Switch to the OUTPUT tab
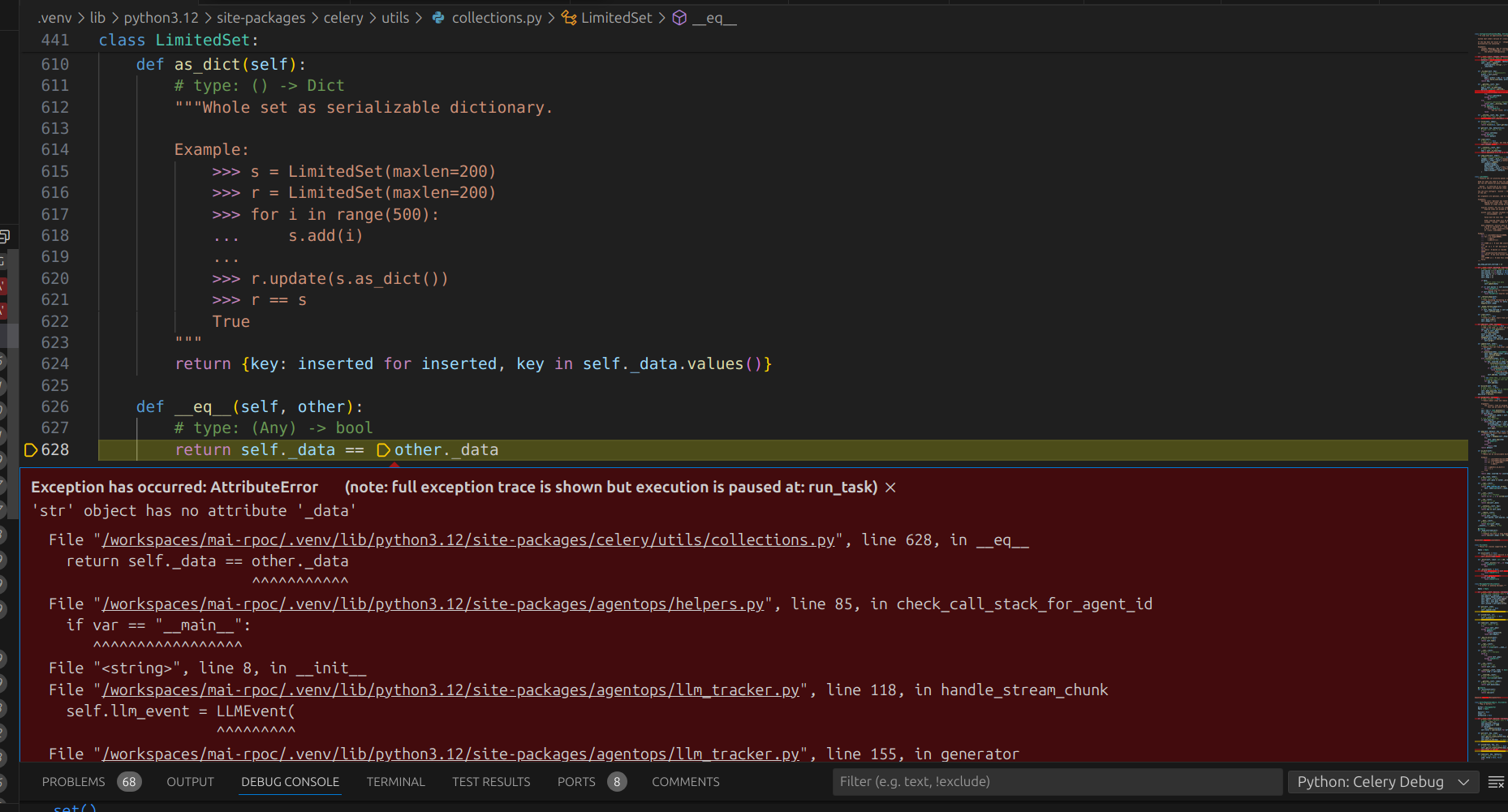 coord(191,782)
